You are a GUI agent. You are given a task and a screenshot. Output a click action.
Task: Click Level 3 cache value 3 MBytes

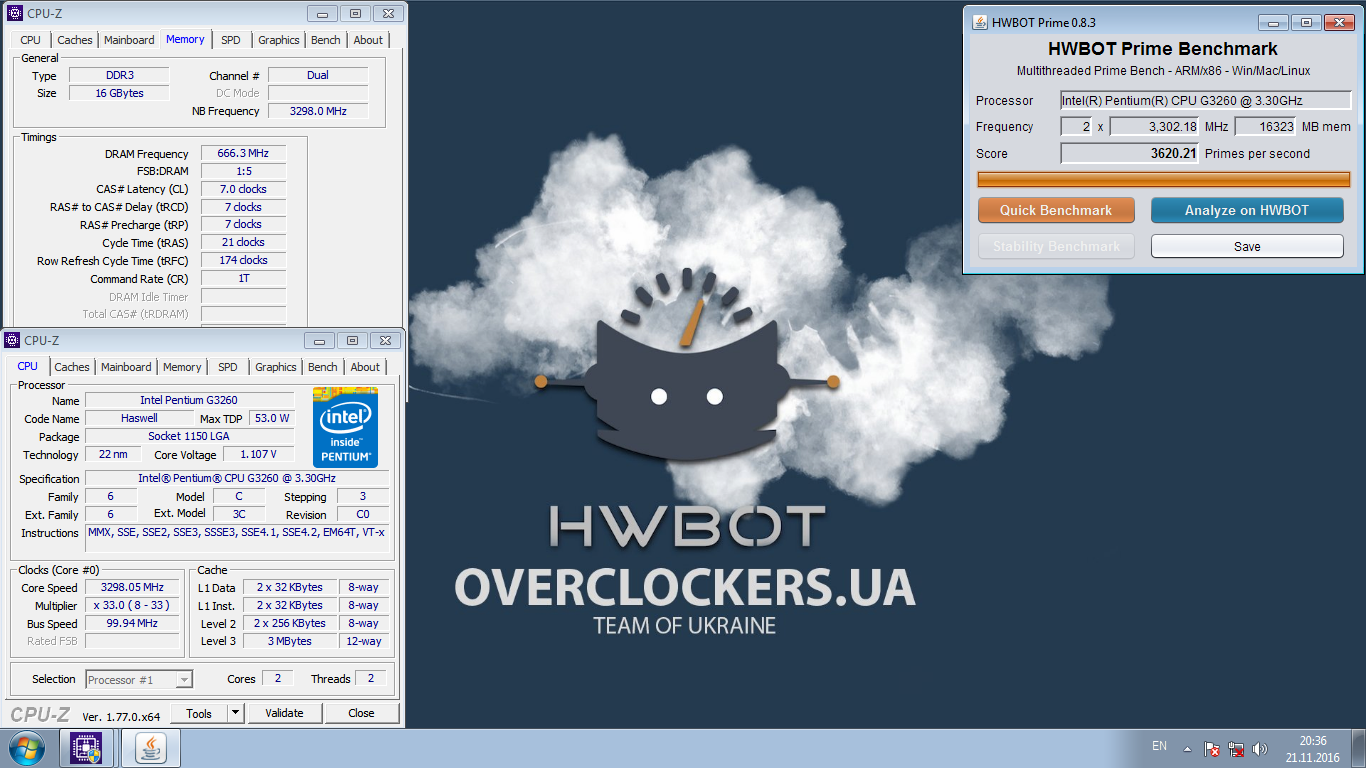tap(290, 641)
